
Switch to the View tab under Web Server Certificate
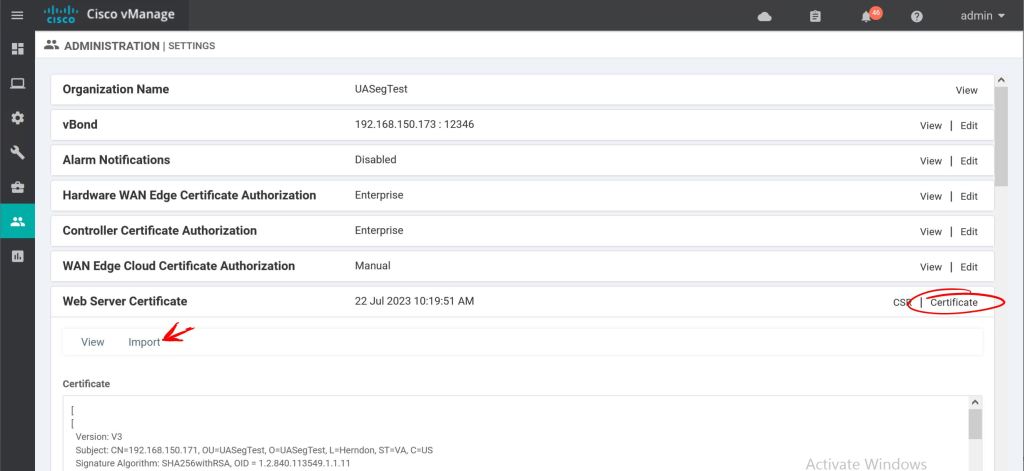point(92,342)
